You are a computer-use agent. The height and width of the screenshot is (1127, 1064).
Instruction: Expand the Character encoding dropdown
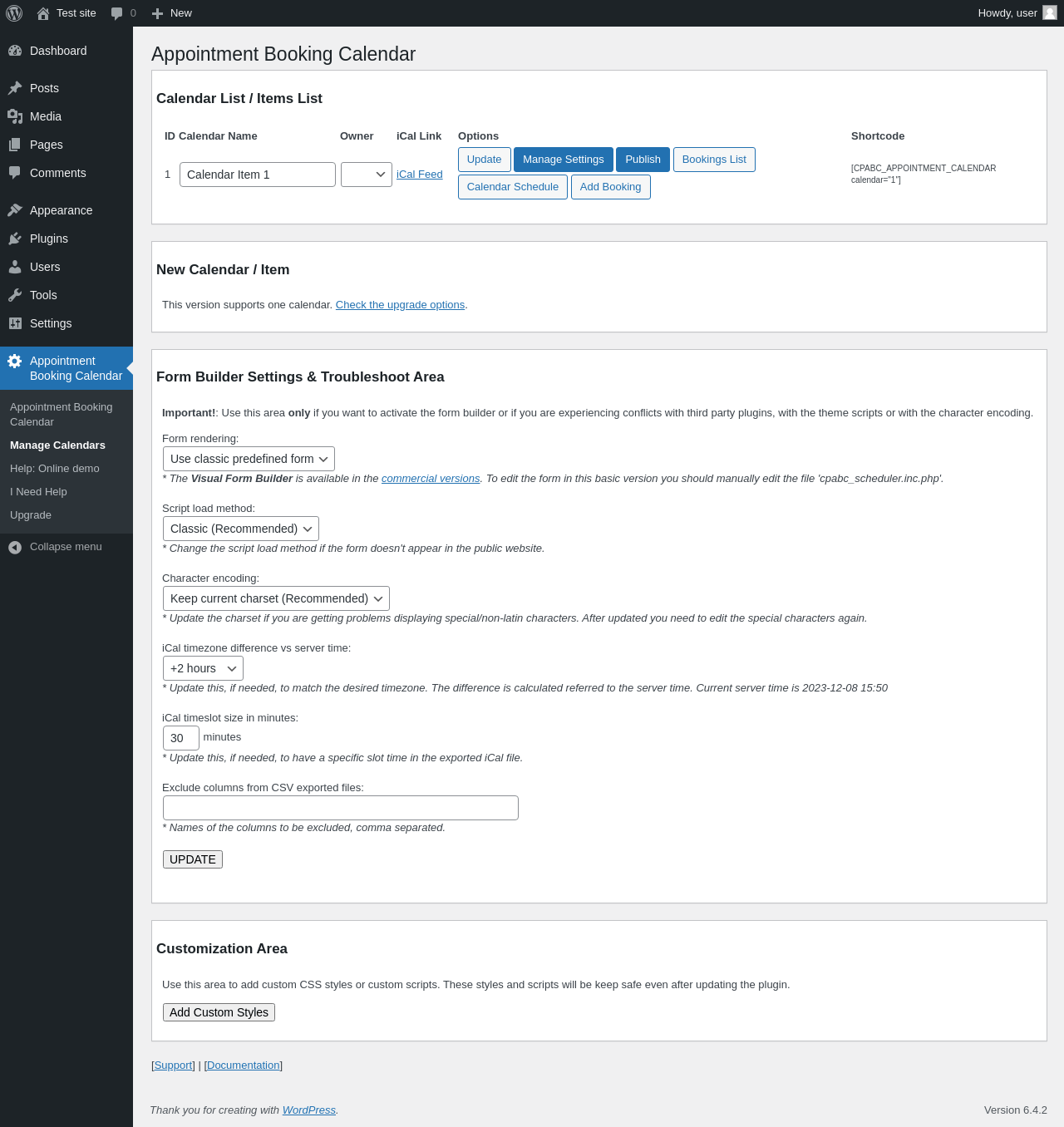point(276,598)
